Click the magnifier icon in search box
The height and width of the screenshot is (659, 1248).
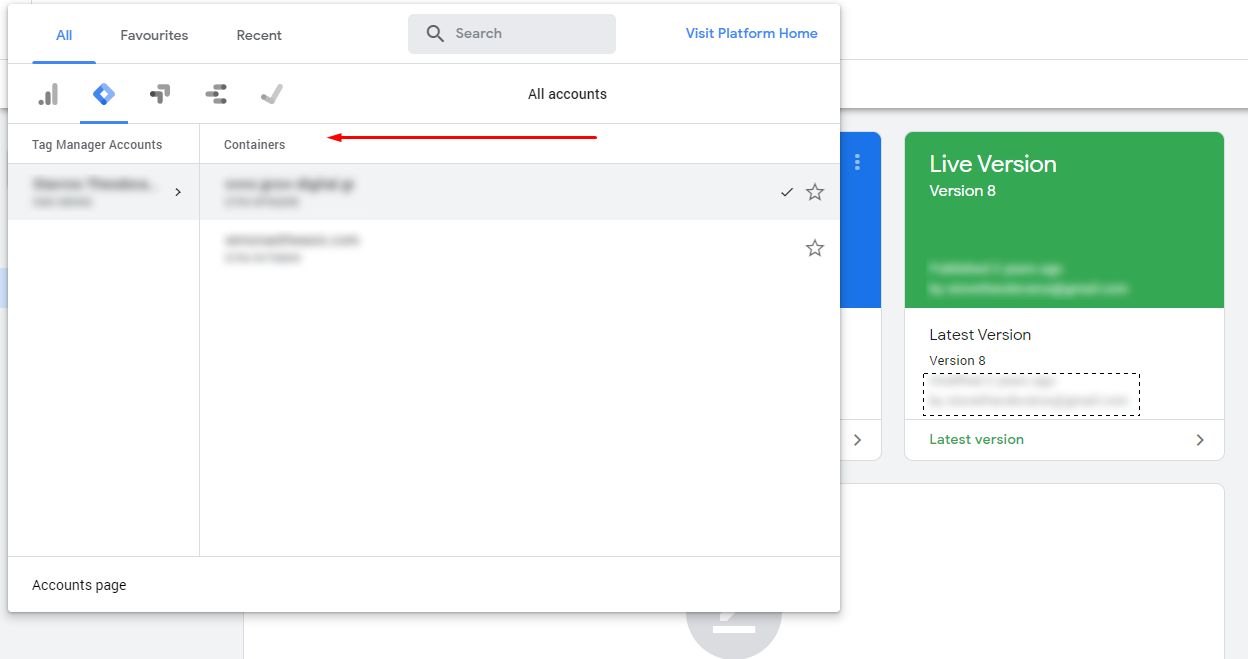pos(435,34)
